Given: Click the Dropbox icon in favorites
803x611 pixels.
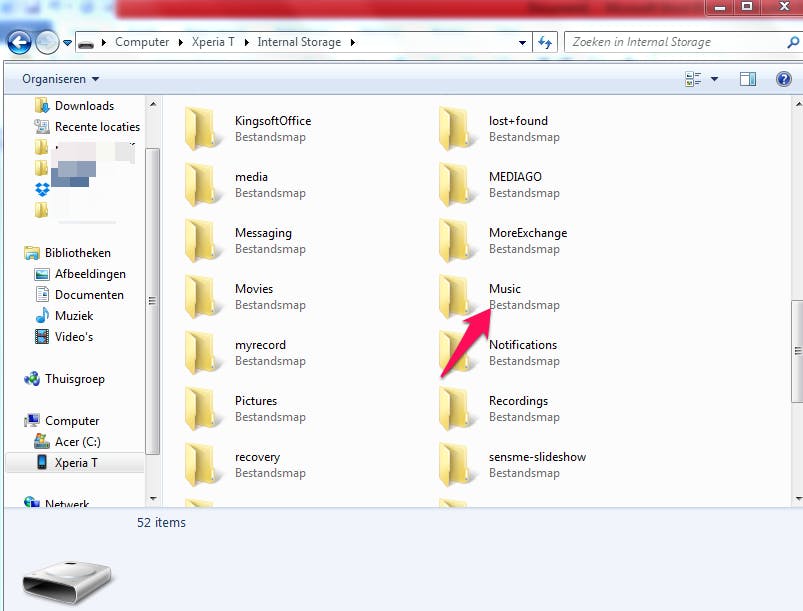Looking at the screenshot, I should point(43,189).
